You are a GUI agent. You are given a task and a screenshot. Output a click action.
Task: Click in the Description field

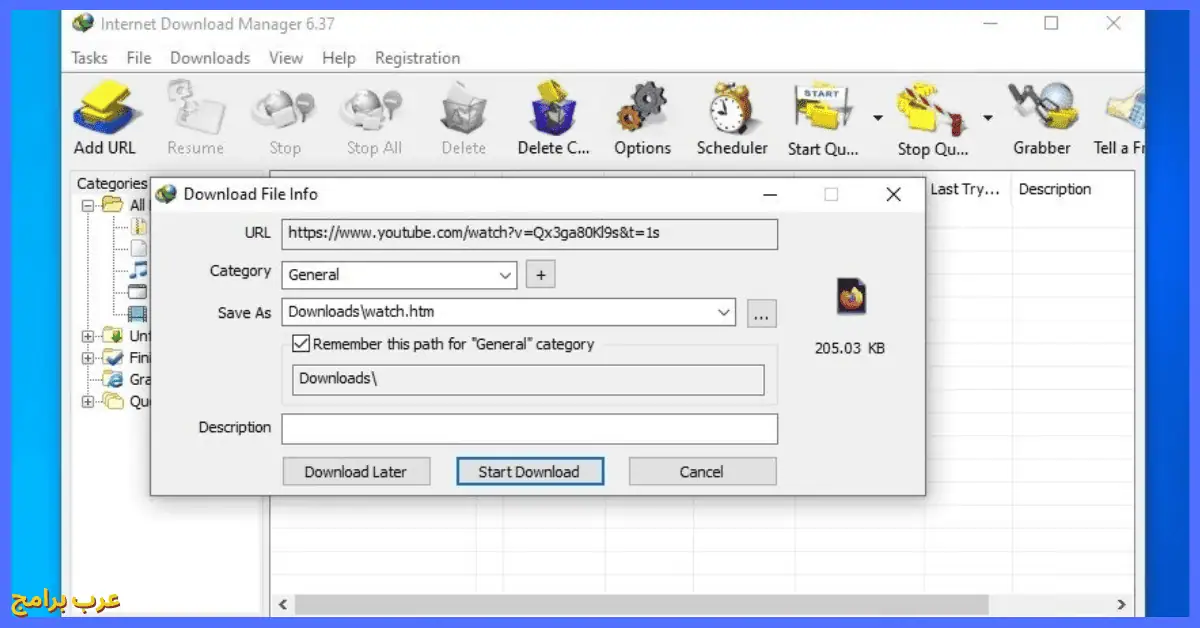click(529, 429)
